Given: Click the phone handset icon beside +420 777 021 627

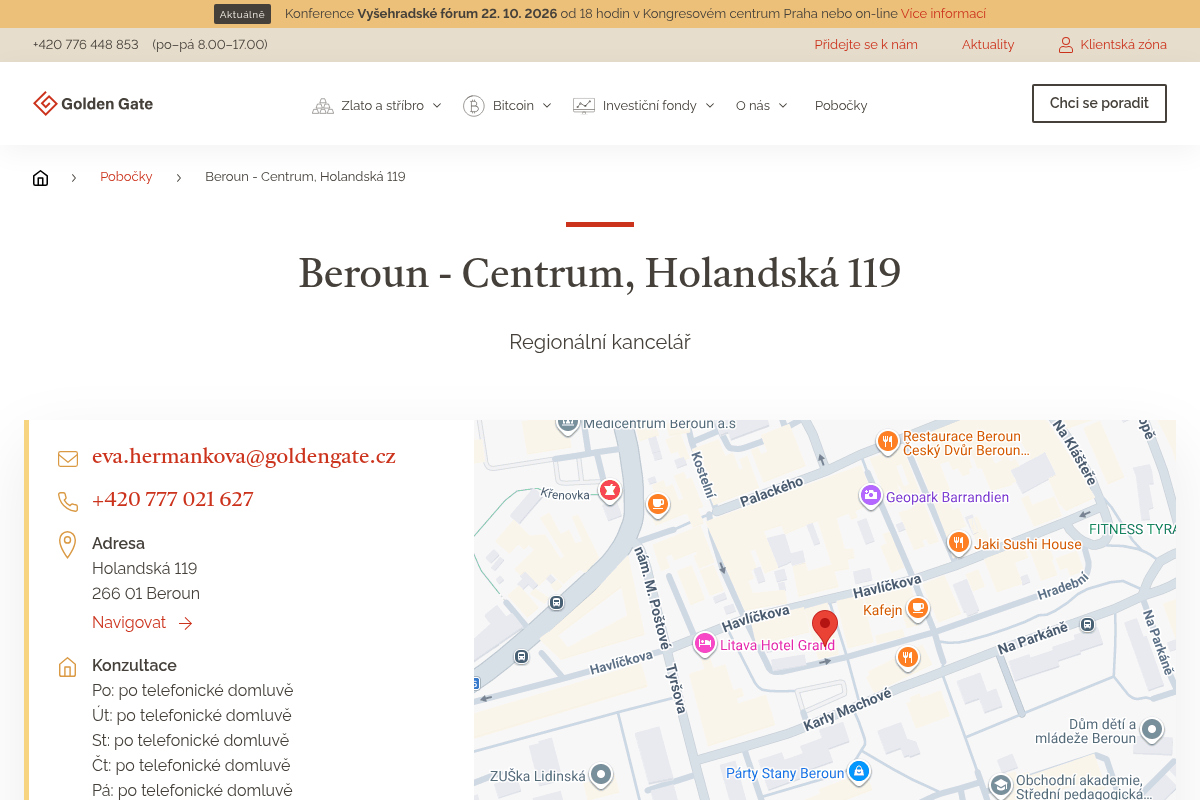Looking at the screenshot, I should (x=68, y=501).
